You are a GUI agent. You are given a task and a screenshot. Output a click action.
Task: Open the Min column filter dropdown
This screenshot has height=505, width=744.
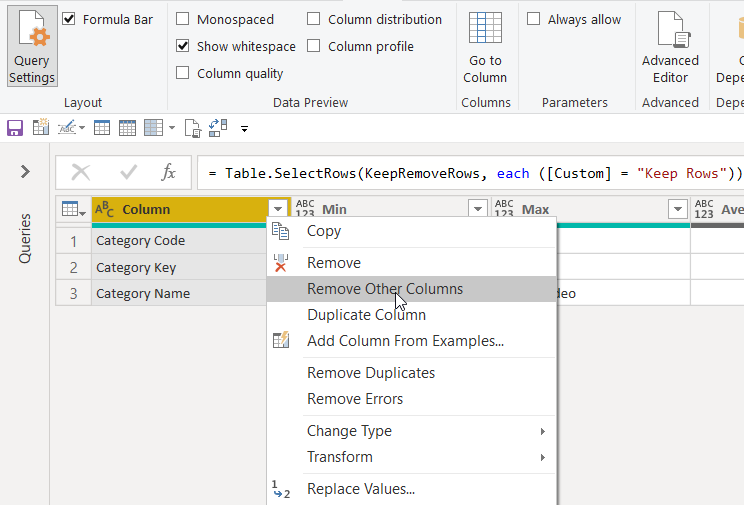(478, 210)
